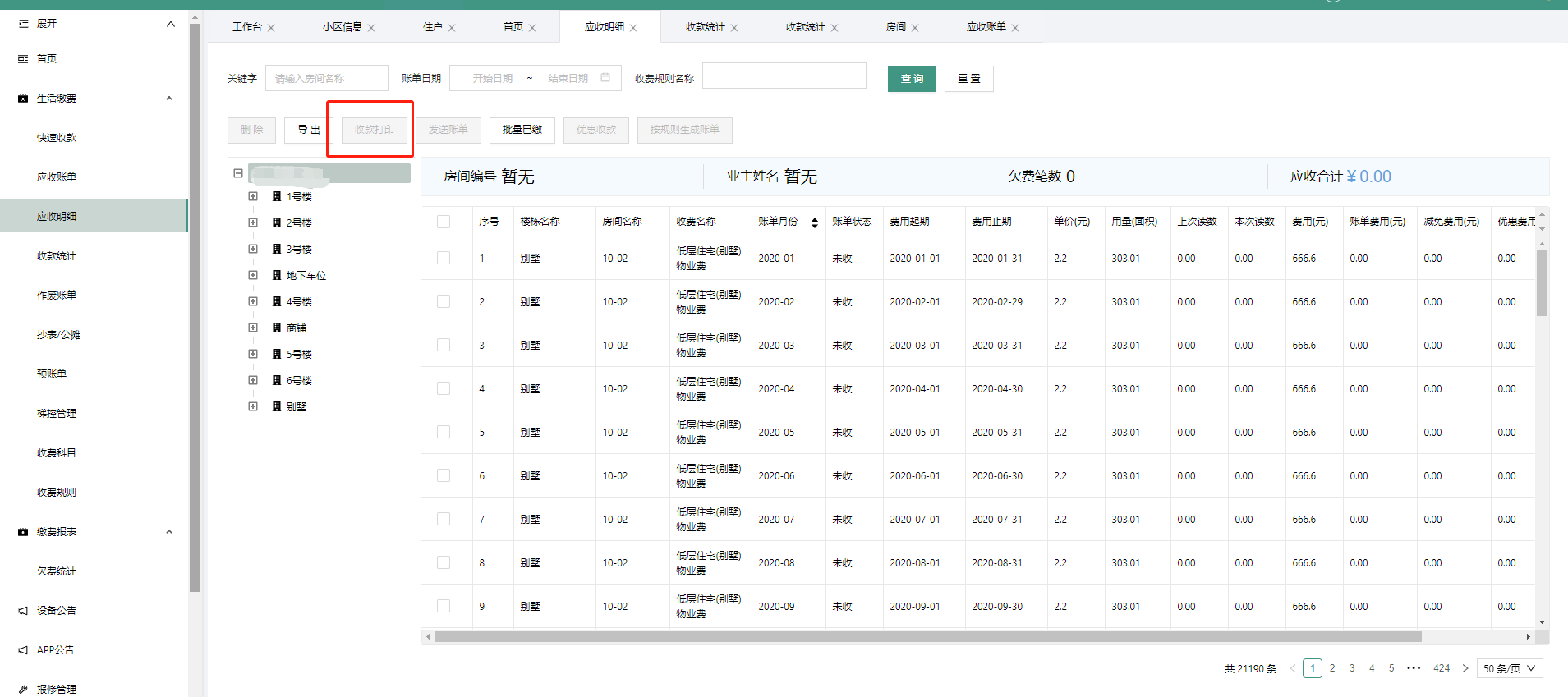1568x697 pixels.
Task: Click the green 查询 button
Action: coord(912,79)
